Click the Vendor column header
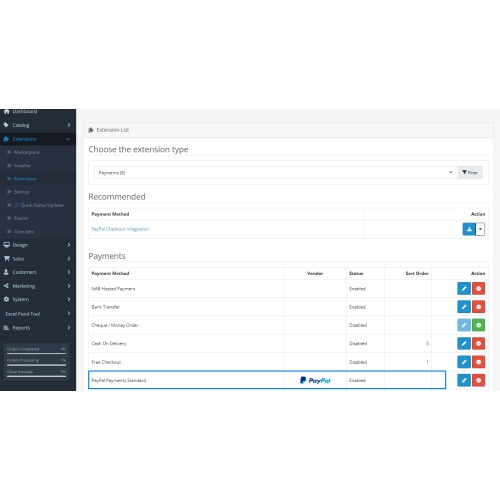Viewport: 500px width, 500px height. 315,273
